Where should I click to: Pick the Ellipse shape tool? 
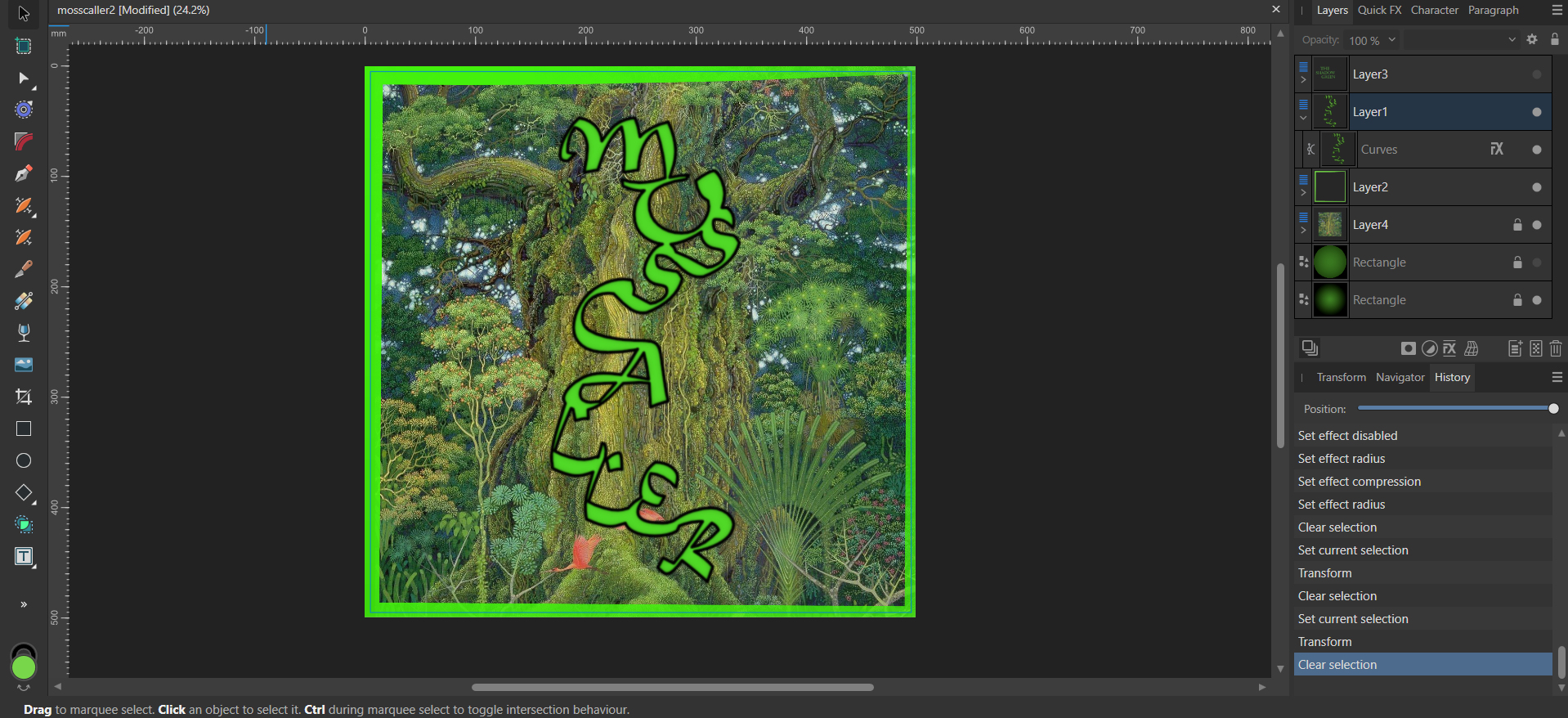click(x=24, y=461)
